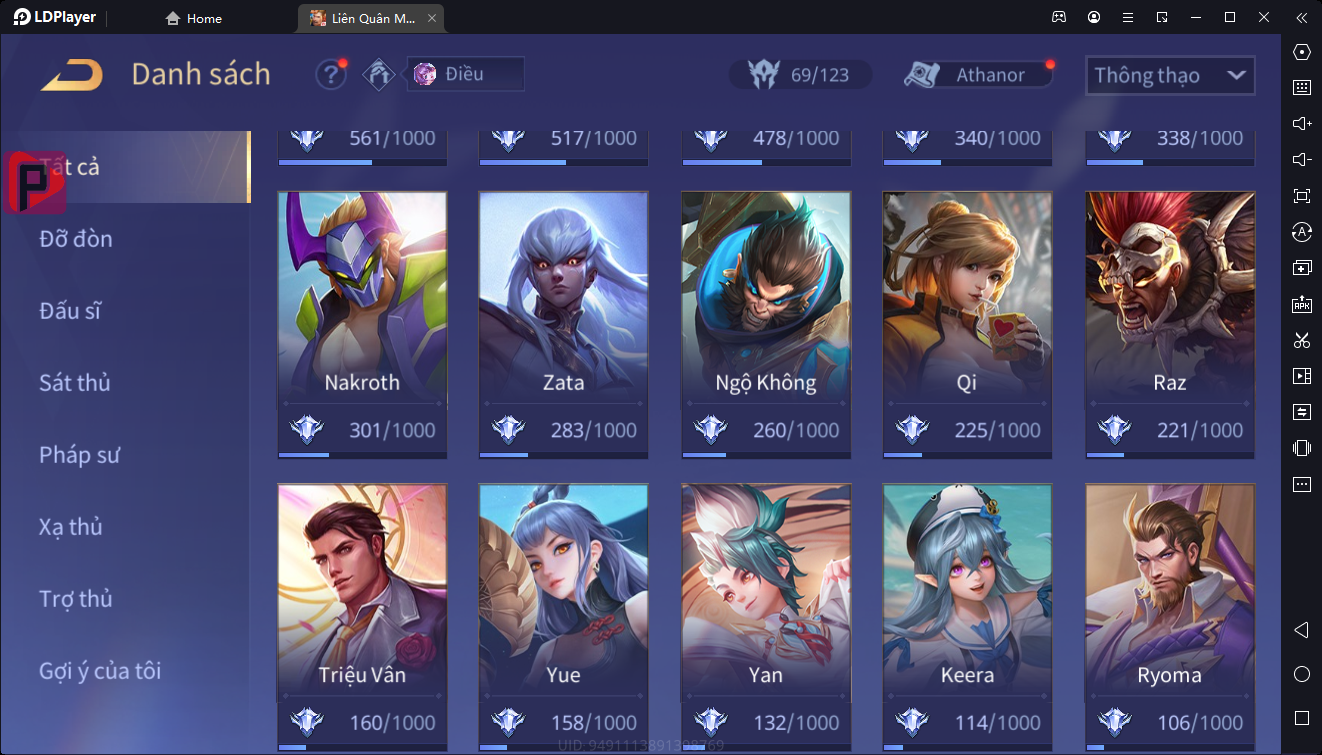Switch to the Home tab
This screenshot has width=1322, height=755.
193,18
